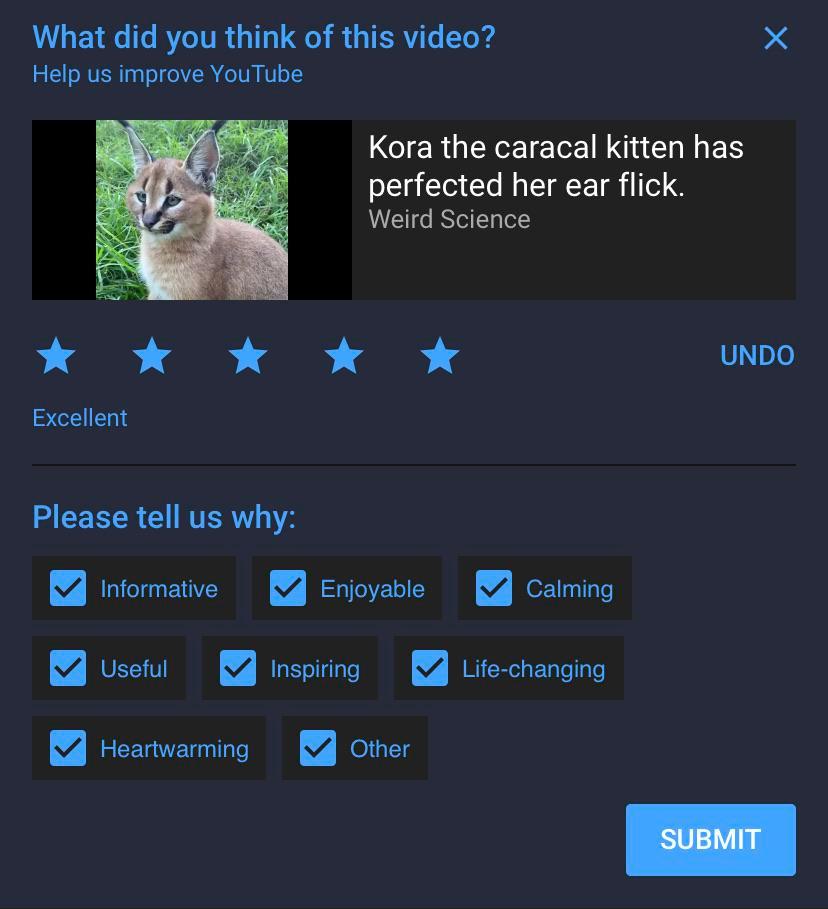This screenshot has height=909, width=828.
Task: Click the Kora the caracal video title
Action: tap(555, 166)
